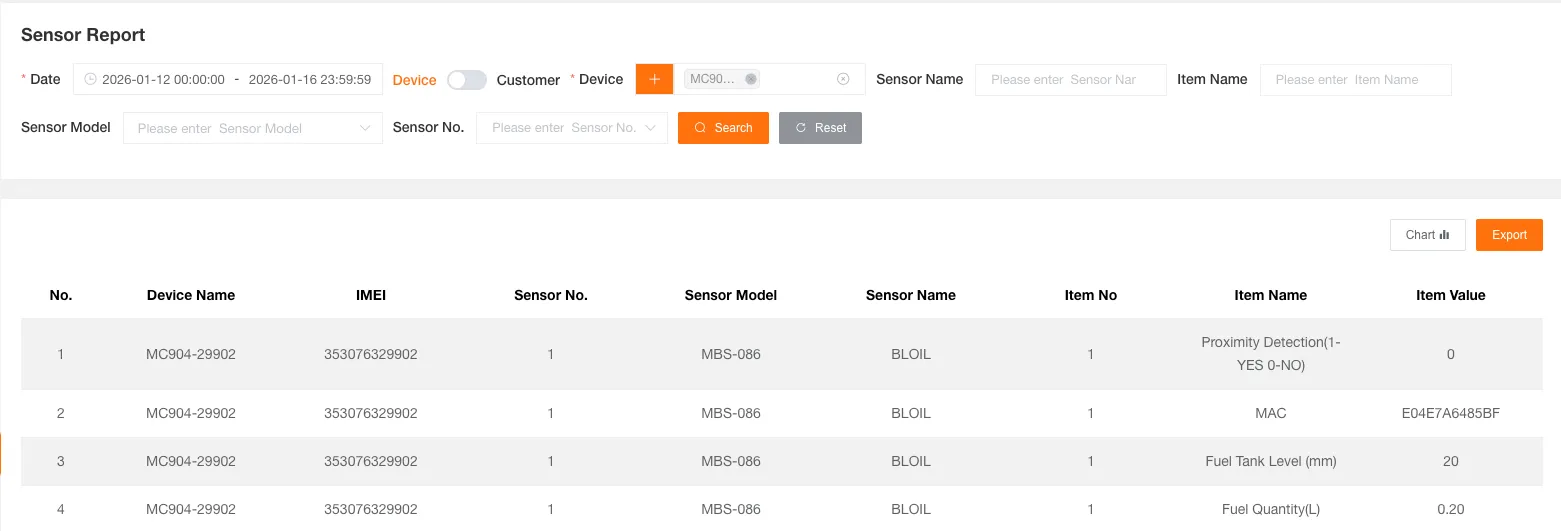Open the Sensor No. dropdown
The image size is (1561, 531).
pyautogui.click(x=651, y=128)
